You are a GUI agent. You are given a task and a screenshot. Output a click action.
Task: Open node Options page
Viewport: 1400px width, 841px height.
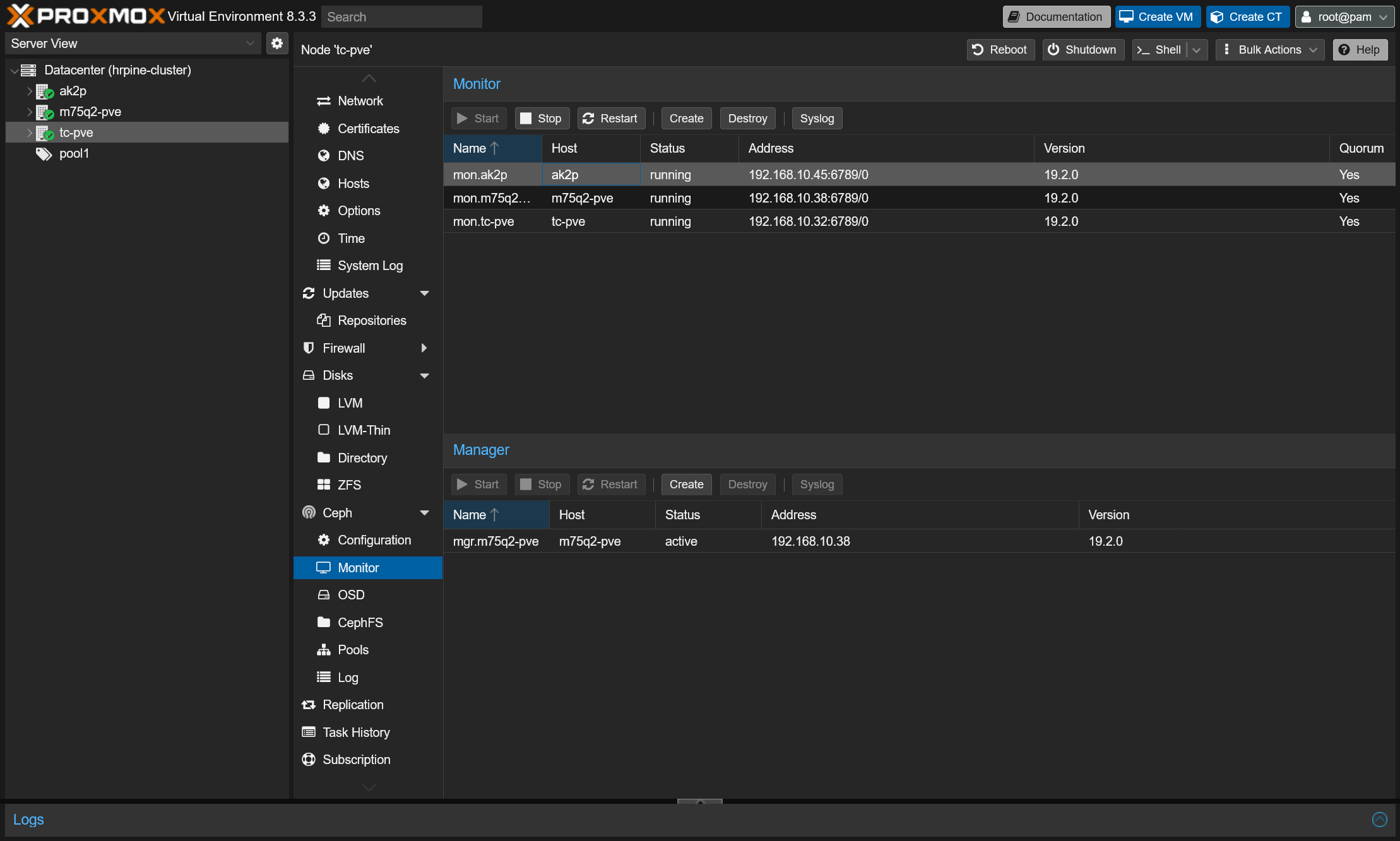368,211
